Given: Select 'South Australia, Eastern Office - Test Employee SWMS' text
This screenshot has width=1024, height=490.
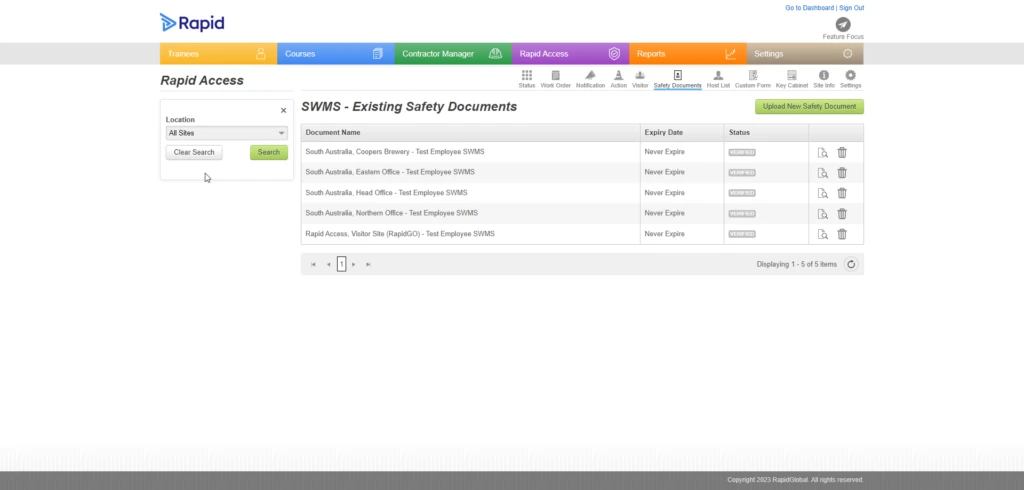Looking at the screenshot, I should pos(390,172).
